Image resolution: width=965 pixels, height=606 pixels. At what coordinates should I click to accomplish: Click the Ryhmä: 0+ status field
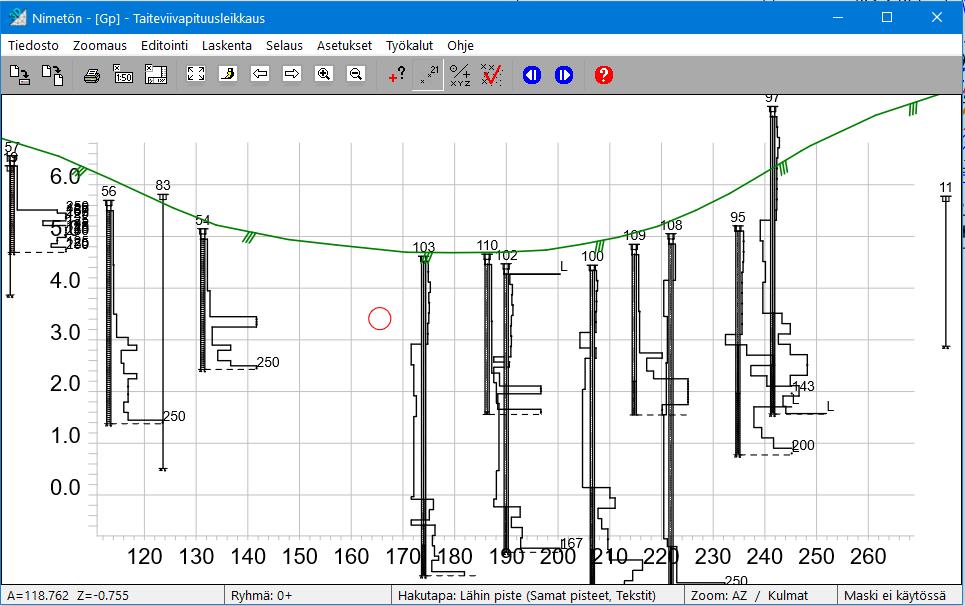coord(308,596)
